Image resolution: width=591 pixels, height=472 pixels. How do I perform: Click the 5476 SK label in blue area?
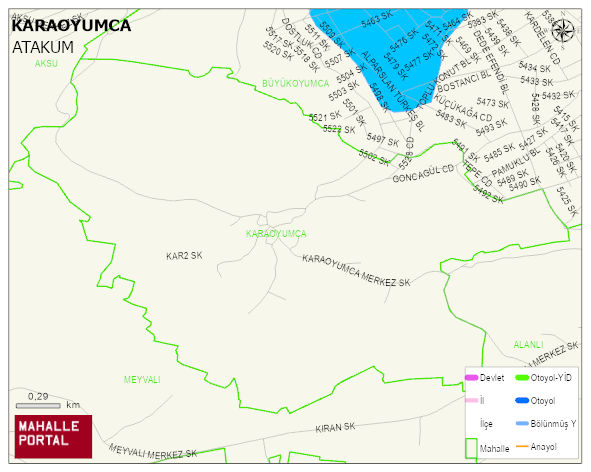pyautogui.click(x=404, y=40)
